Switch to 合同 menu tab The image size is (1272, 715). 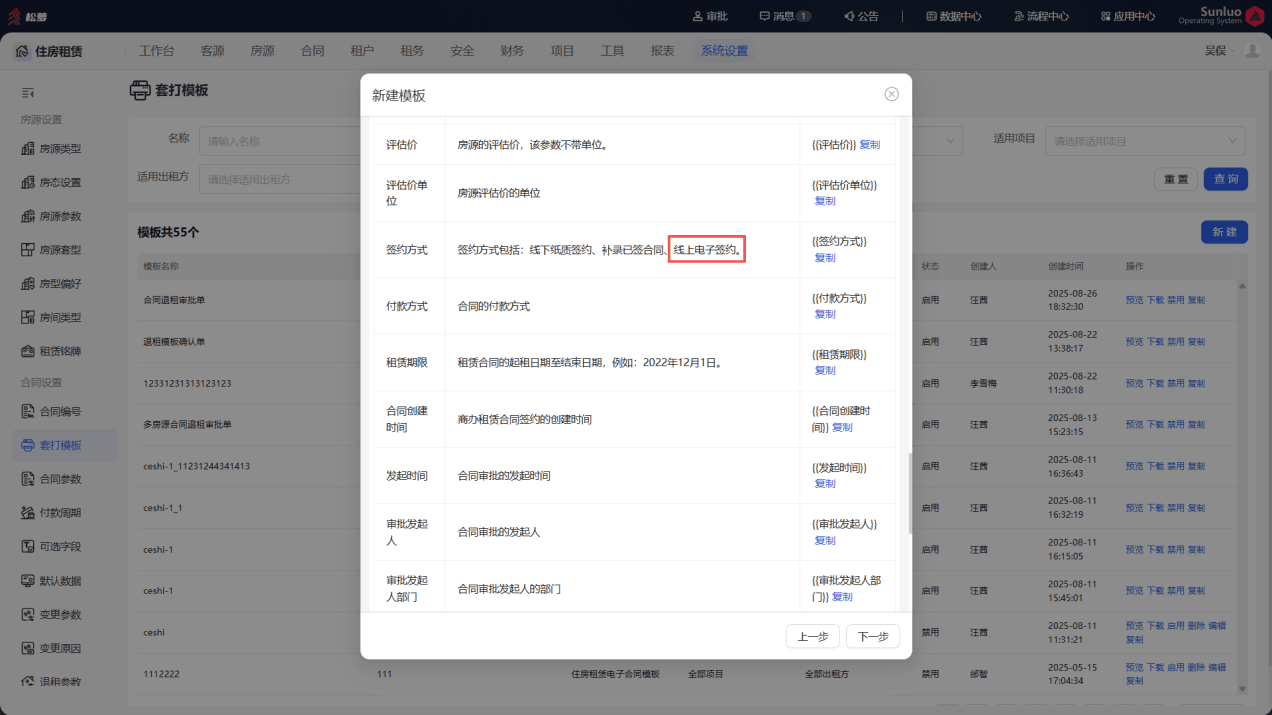[312, 51]
